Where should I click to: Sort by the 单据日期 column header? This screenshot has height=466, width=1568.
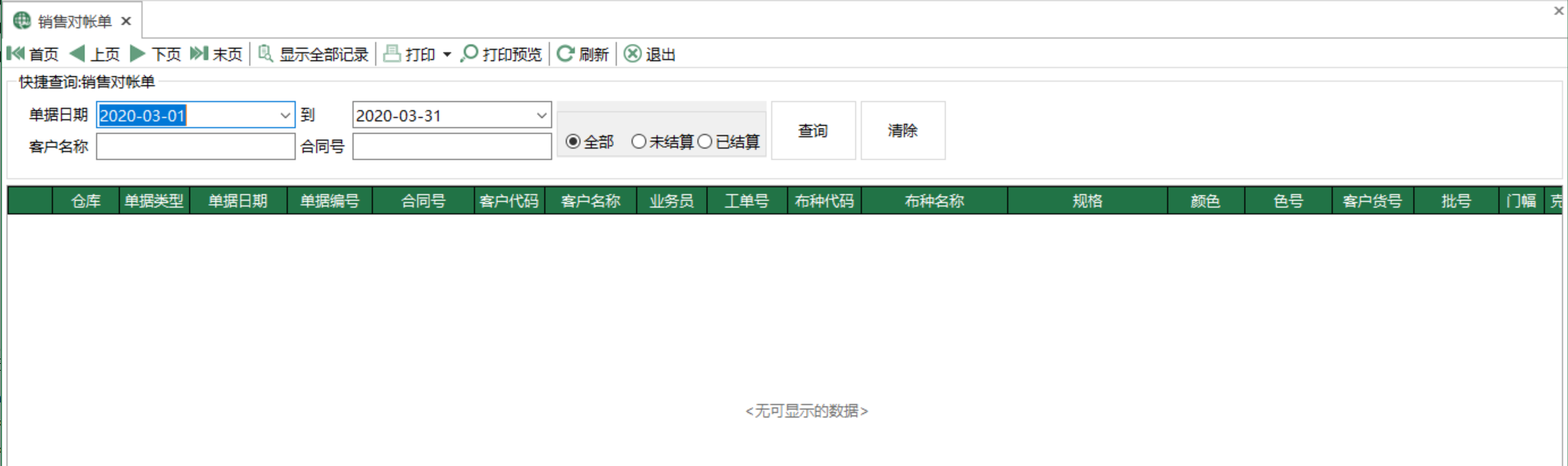(238, 200)
